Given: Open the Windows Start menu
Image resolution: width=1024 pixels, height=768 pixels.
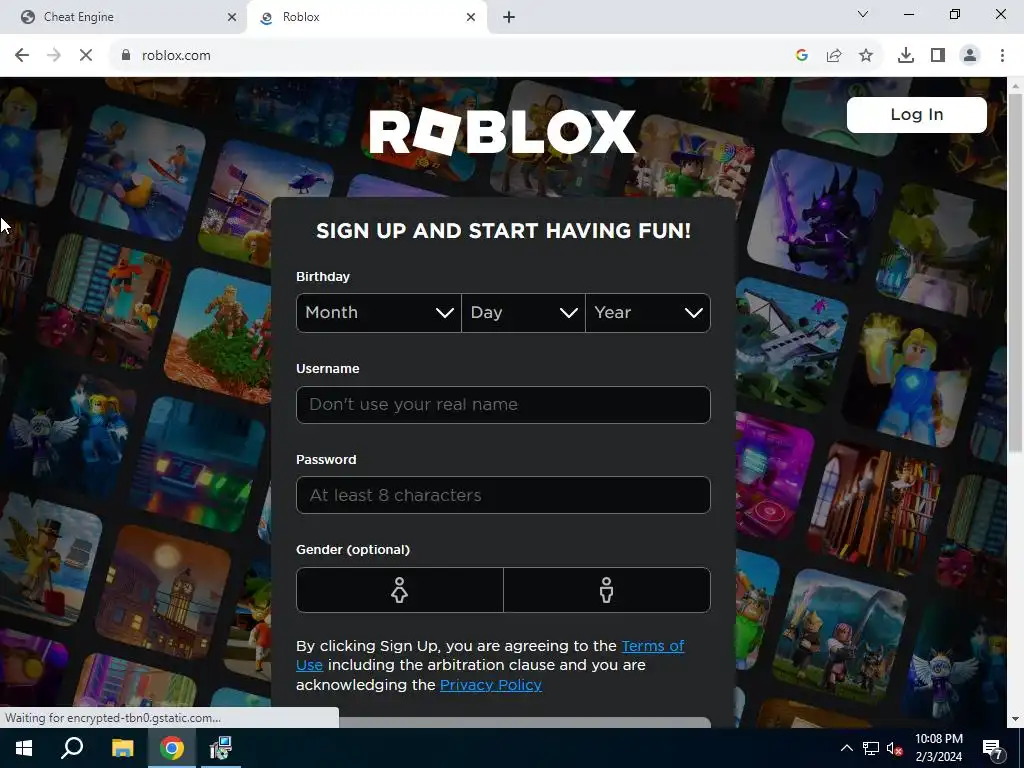Looking at the screenshot, I should (24, 748).
